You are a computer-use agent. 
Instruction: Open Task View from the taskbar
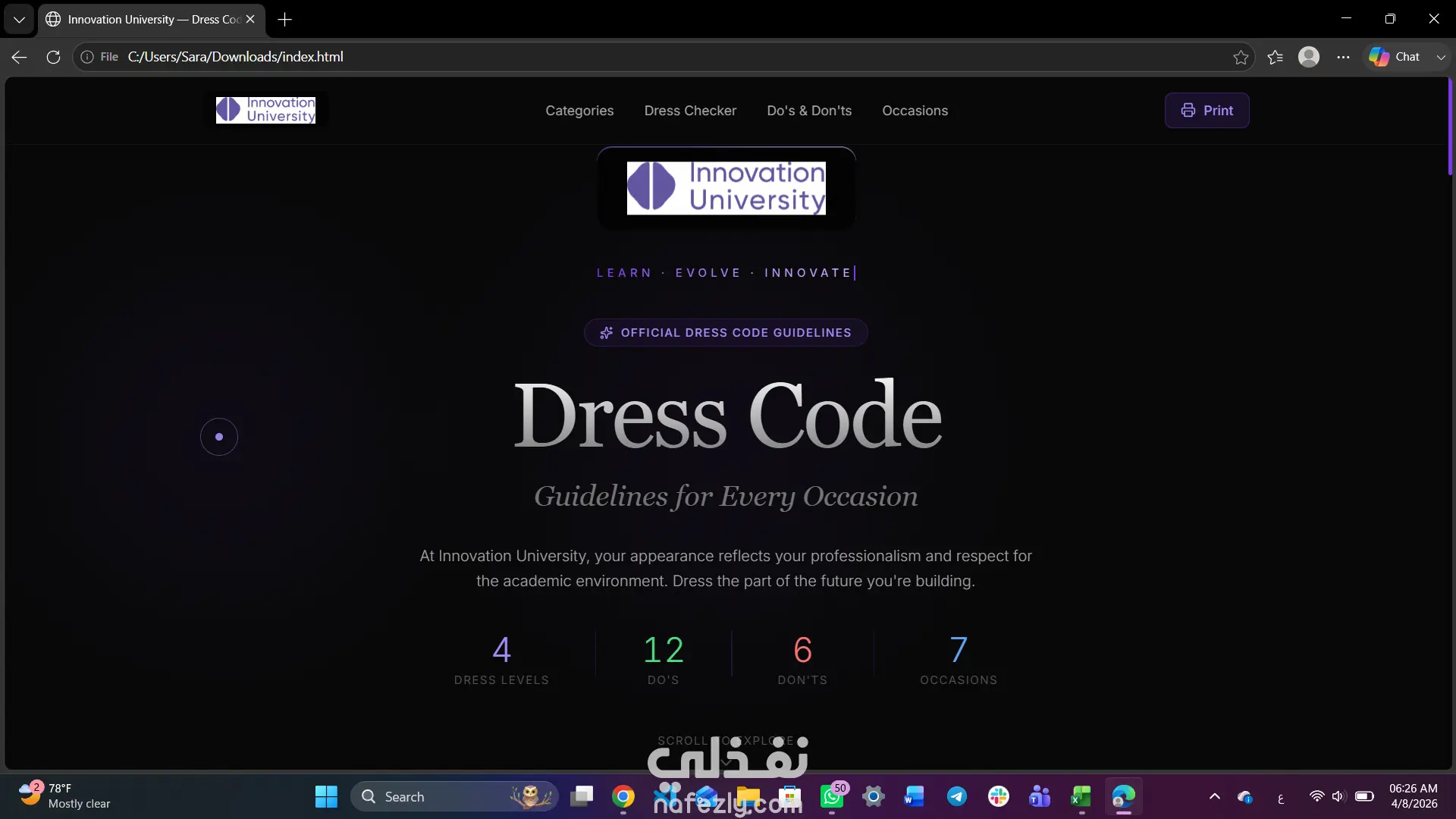[x=582, y=796]
